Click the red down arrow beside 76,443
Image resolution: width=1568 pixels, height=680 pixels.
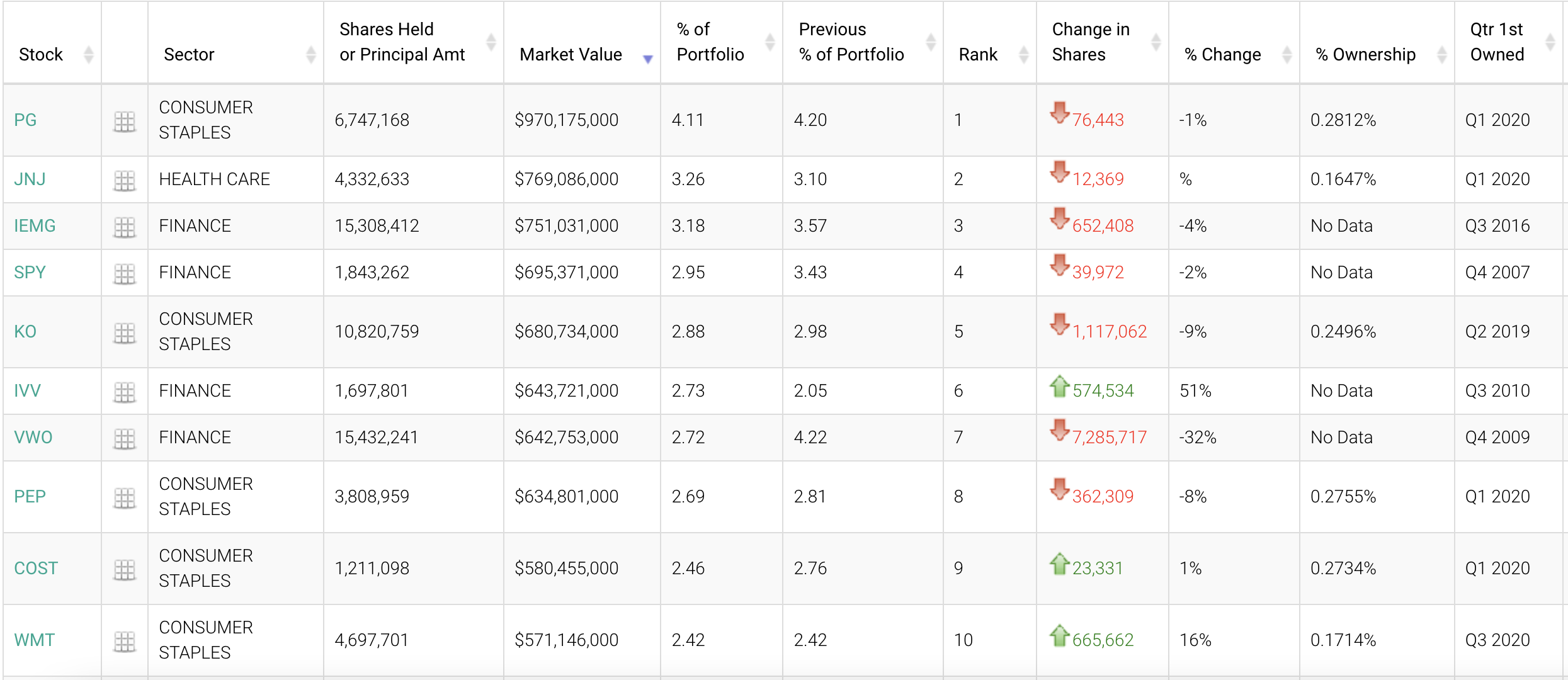(1060, 113)
